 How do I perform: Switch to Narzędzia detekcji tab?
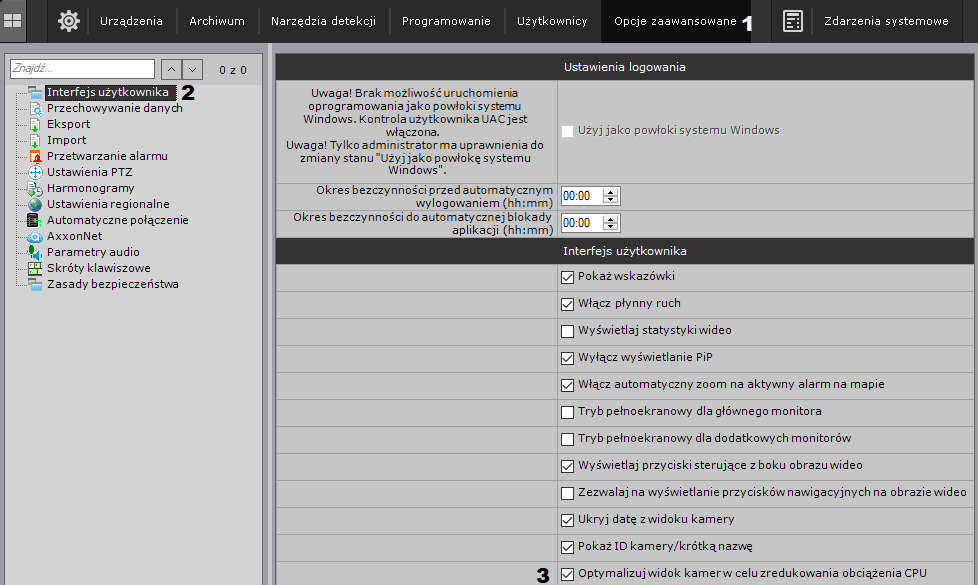[x=323, y=21]
